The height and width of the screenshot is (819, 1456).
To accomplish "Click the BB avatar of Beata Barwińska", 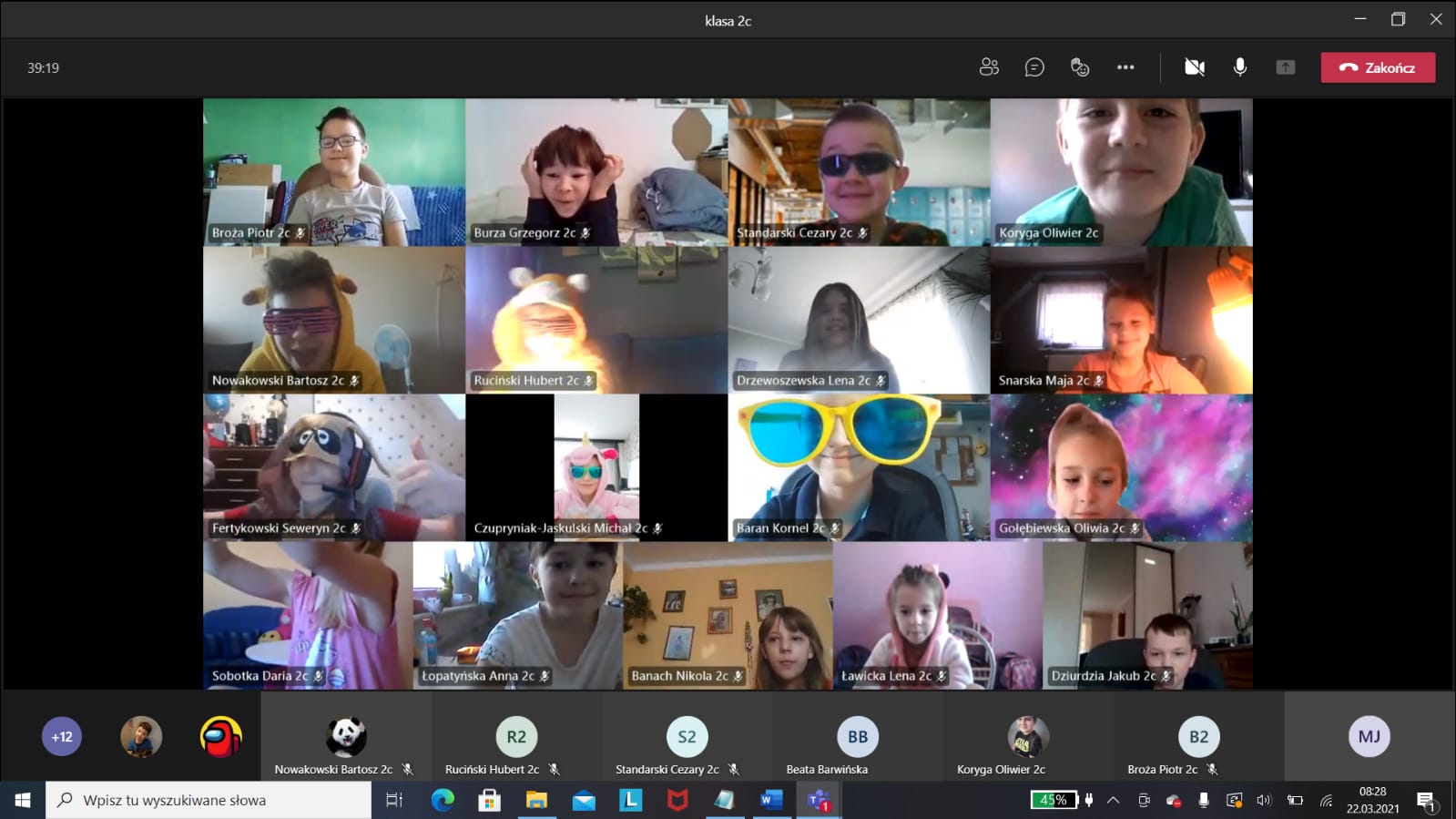I will tap(858, 736).
